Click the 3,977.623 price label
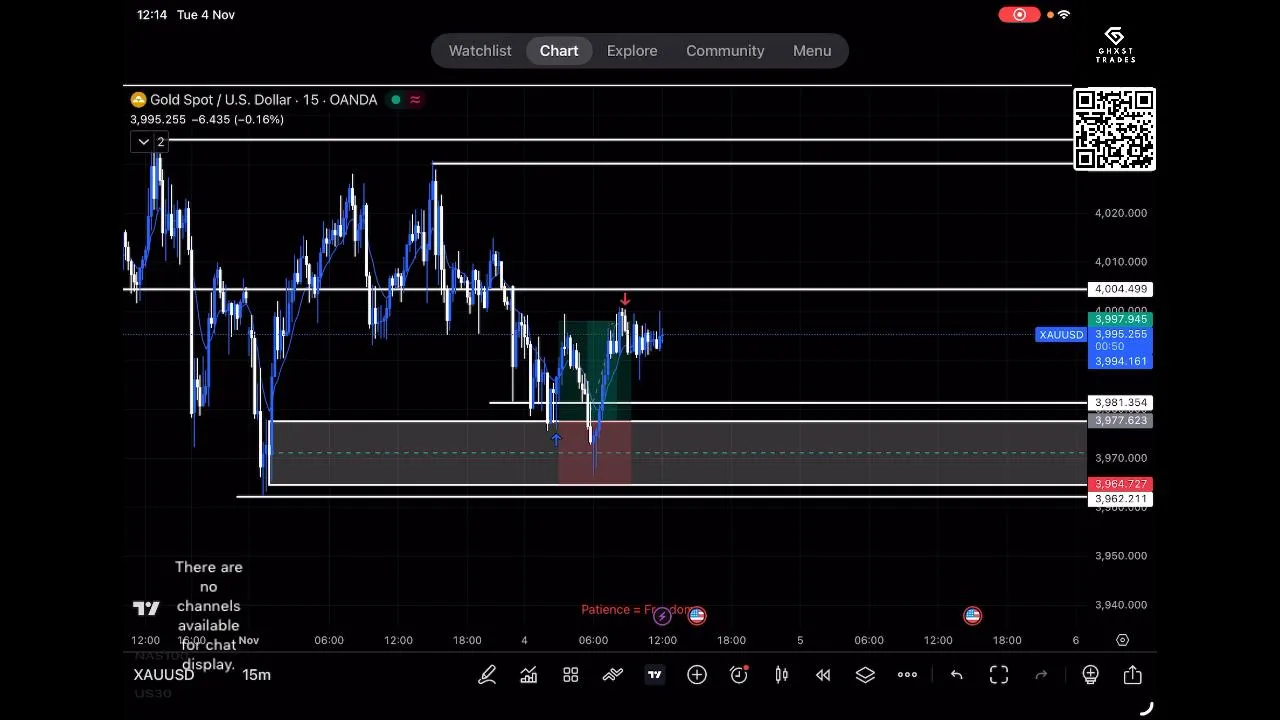Viewport: 1280px width, 720px height. click(1120, 421)
